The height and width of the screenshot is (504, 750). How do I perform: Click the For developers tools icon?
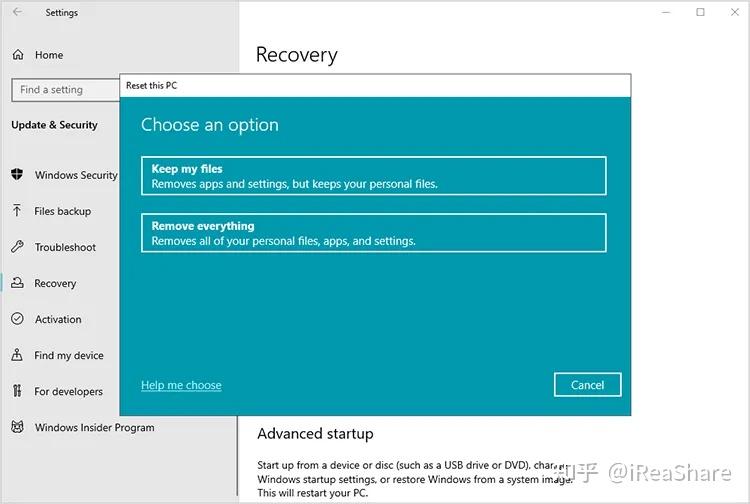pyautogui.click(x=17, y=391)
